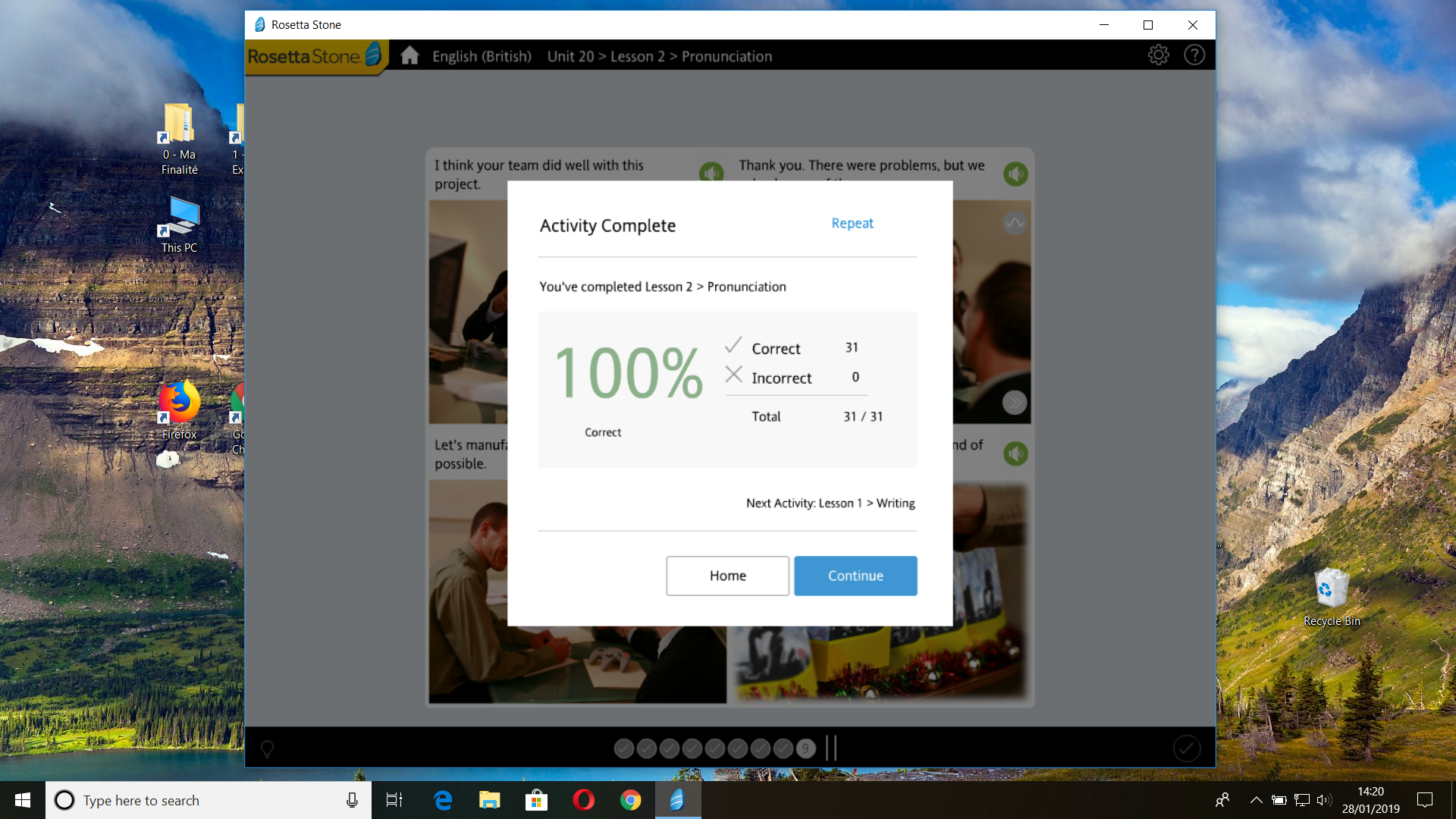1456x819 pixels.
Task: Open Task View on the taskbar
Action: point(394,800)
